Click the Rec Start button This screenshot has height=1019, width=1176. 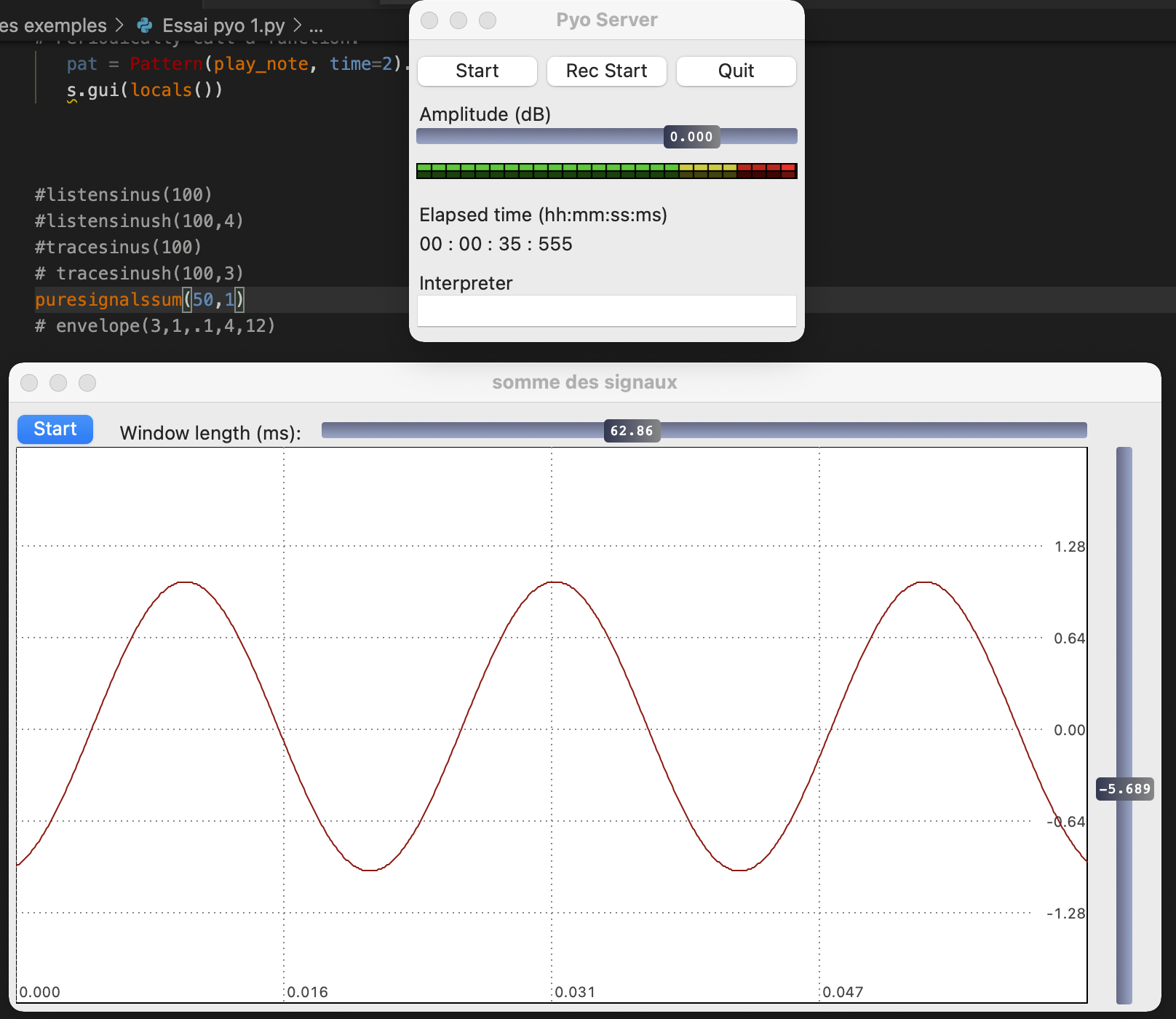click(x=606, y=71)
